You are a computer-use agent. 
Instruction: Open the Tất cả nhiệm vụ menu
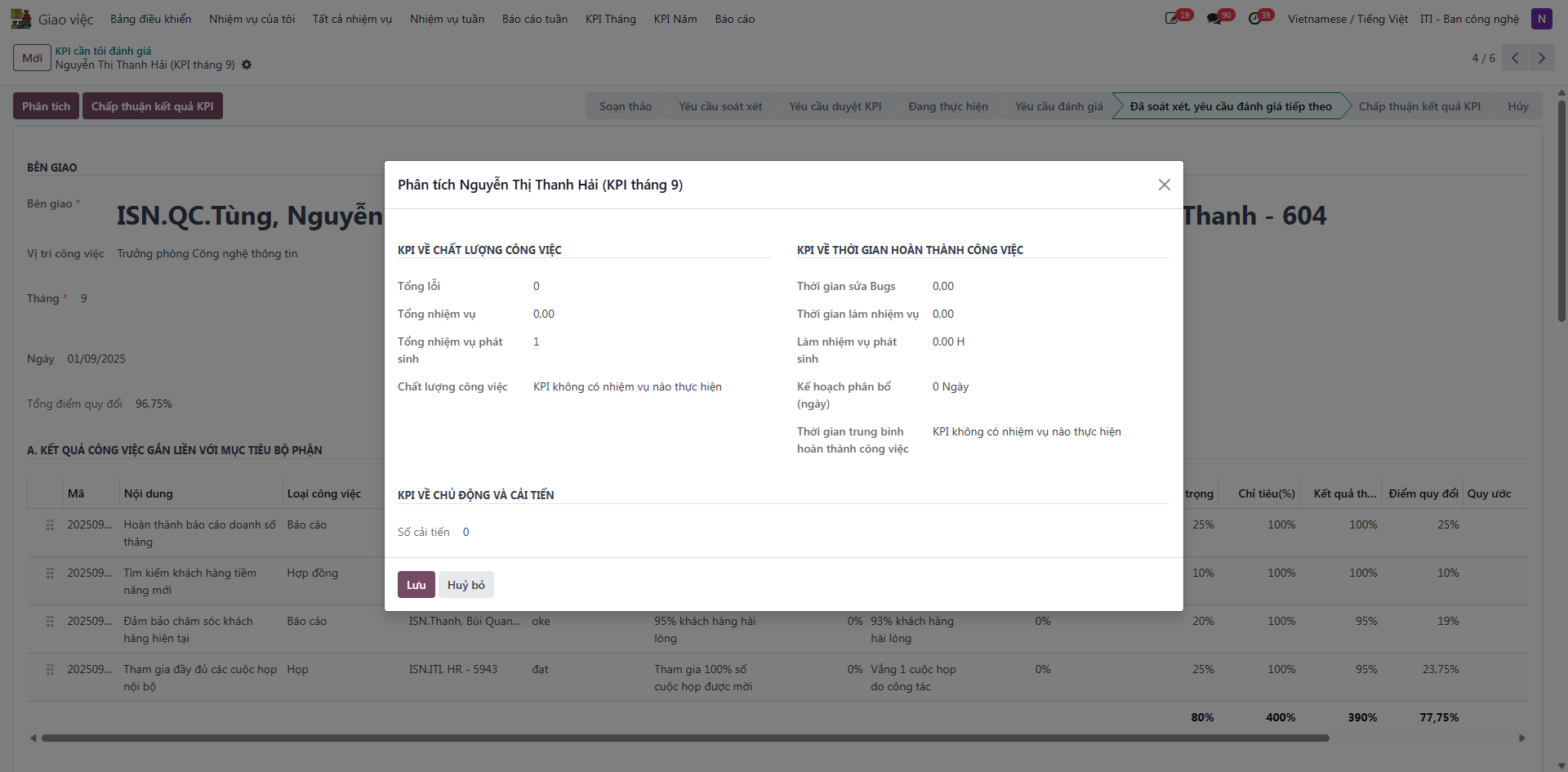point(352,19)
